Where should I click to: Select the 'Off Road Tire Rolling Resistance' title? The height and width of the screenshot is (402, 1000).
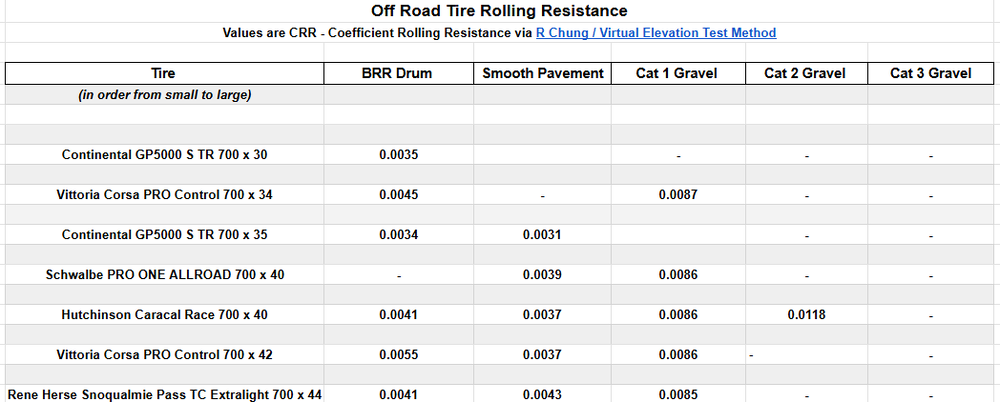click(499, 11)
